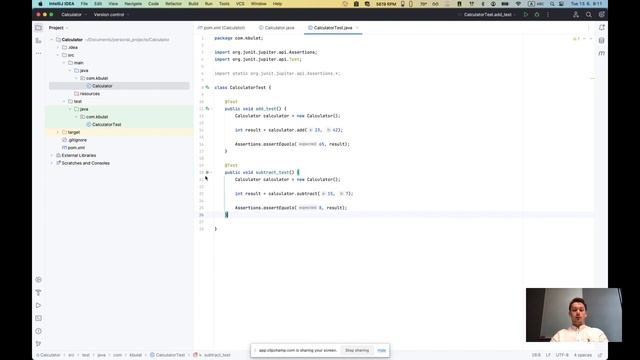640x360 pixels.
Task: Click gutter run icon beside class CalculatorTest
Action: (207, 87)
